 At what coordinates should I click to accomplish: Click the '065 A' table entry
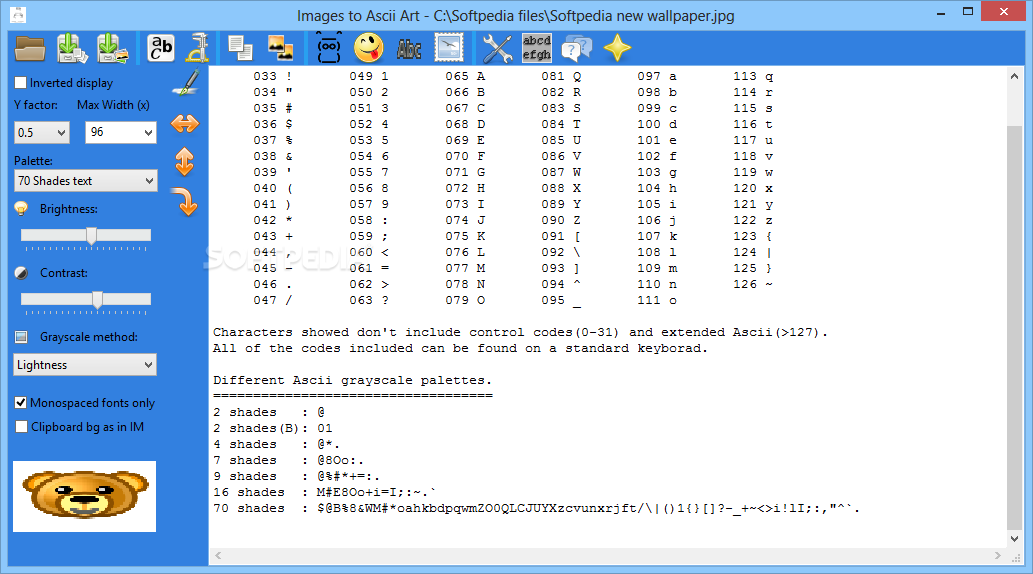pos(465,76)
